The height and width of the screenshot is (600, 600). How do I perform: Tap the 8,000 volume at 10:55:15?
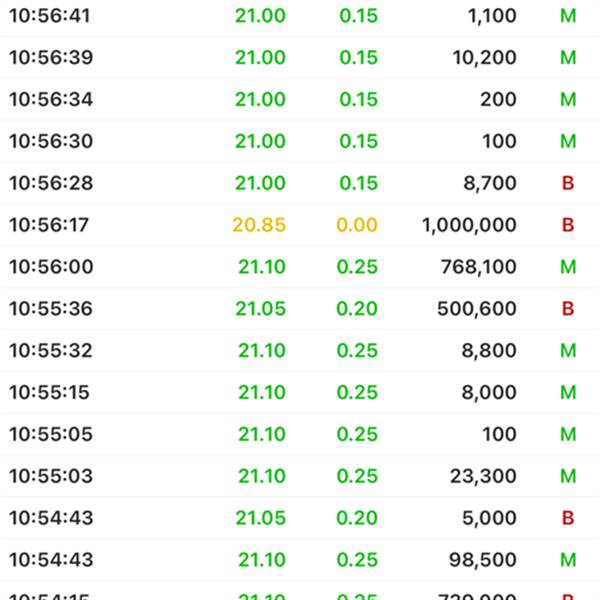click(x=489, y=392)
